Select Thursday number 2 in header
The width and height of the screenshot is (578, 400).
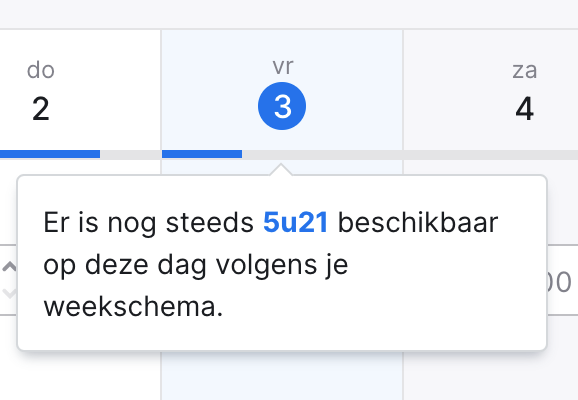click(41, 109)
